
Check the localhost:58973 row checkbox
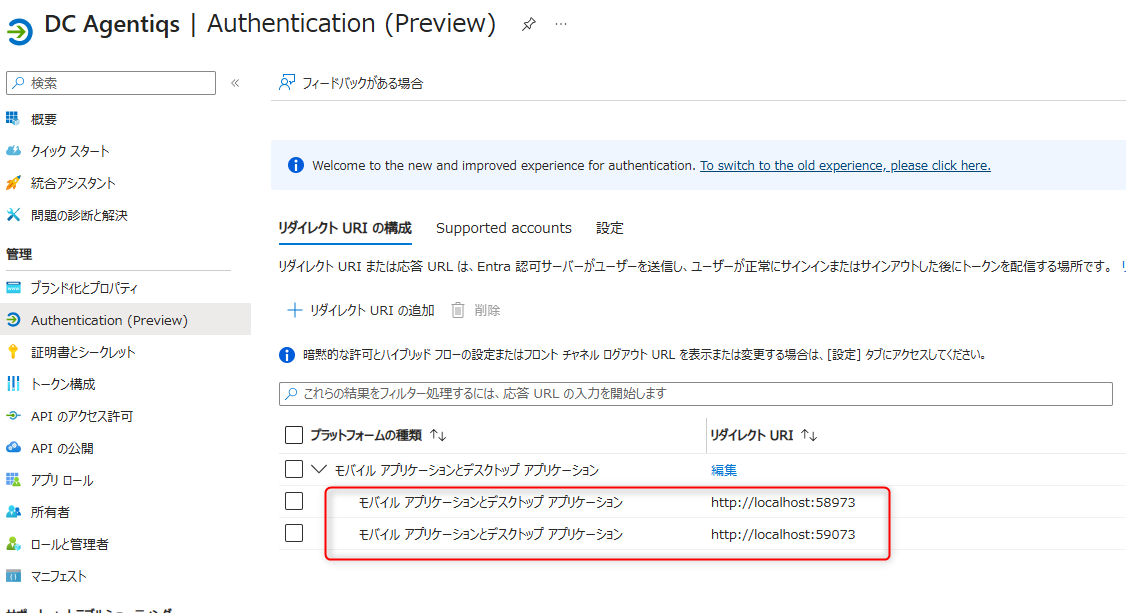coord(294,501)
